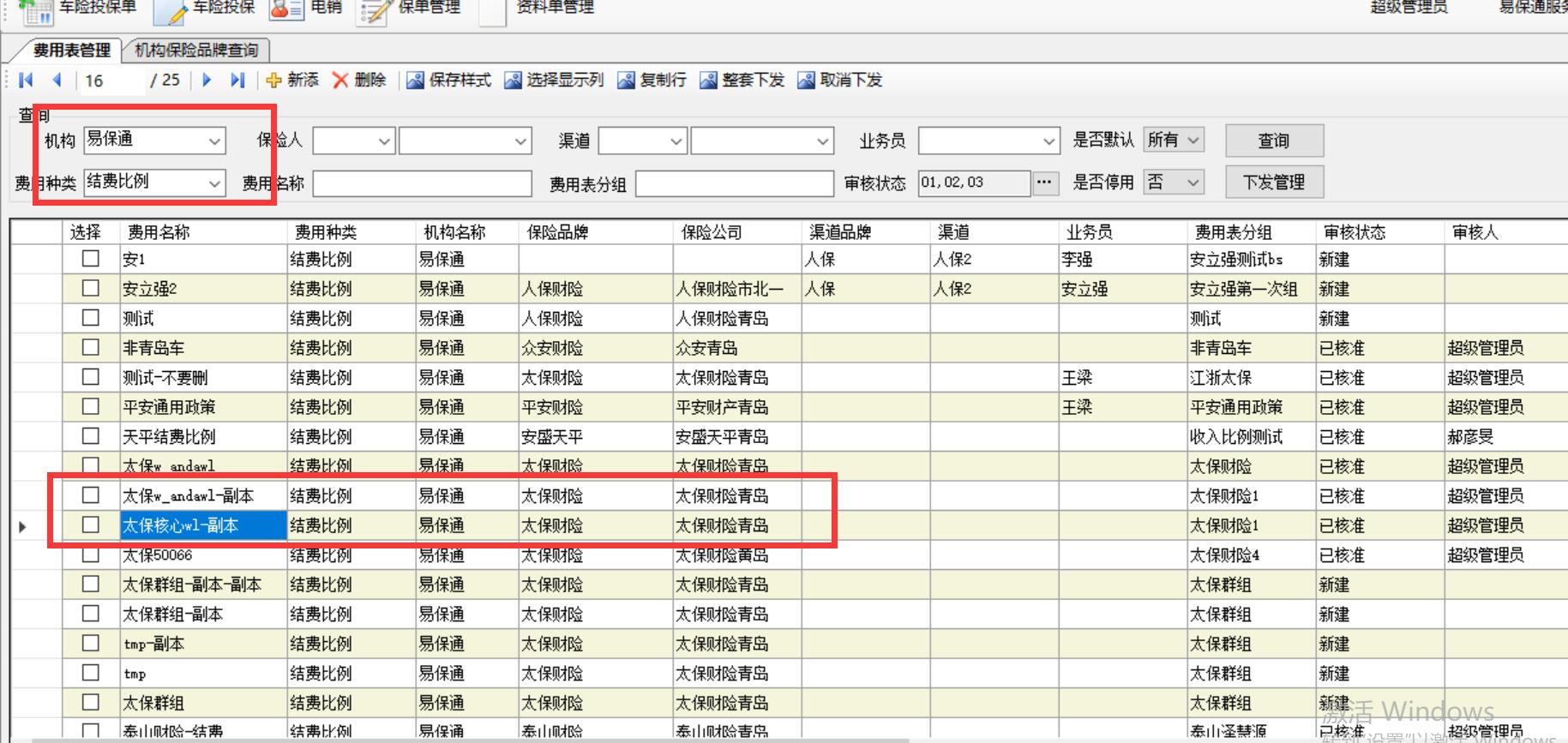This screenshot has width=1568, height=743.
Task: Click the 整套下发 toolbar icon
Action: click(708, 81)
